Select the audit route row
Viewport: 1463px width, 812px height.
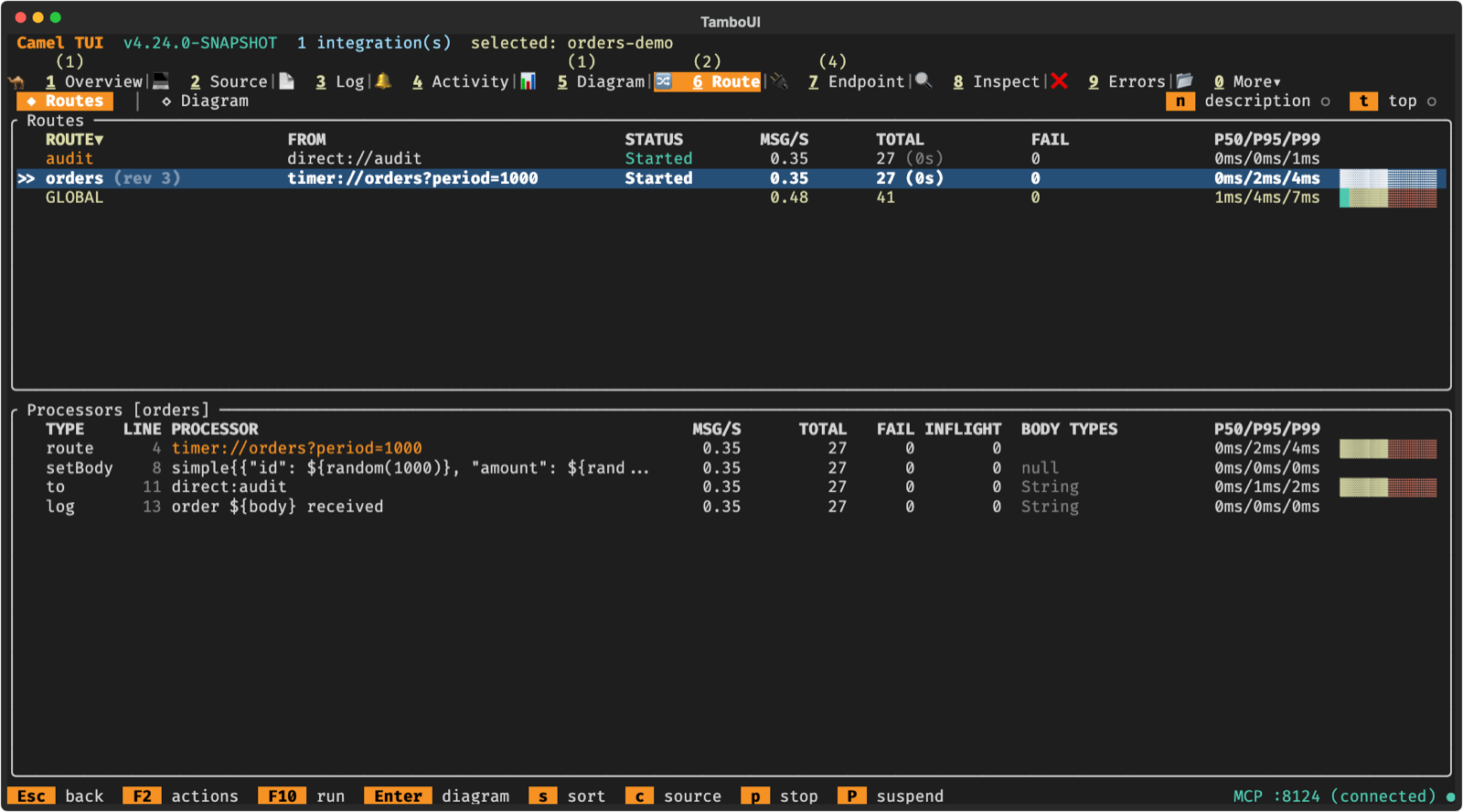[x=731, y=158]
